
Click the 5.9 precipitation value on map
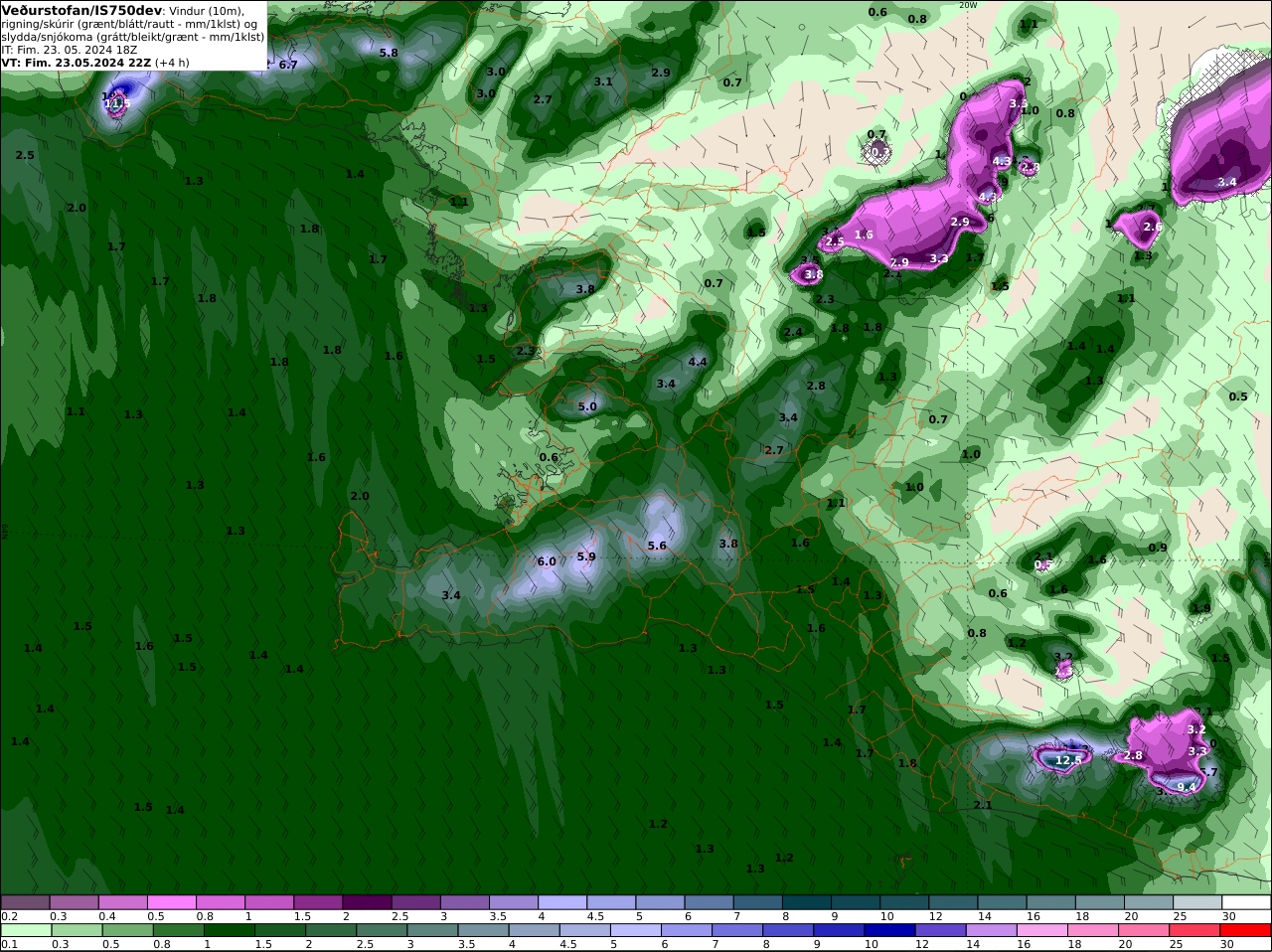pos(586,556)
